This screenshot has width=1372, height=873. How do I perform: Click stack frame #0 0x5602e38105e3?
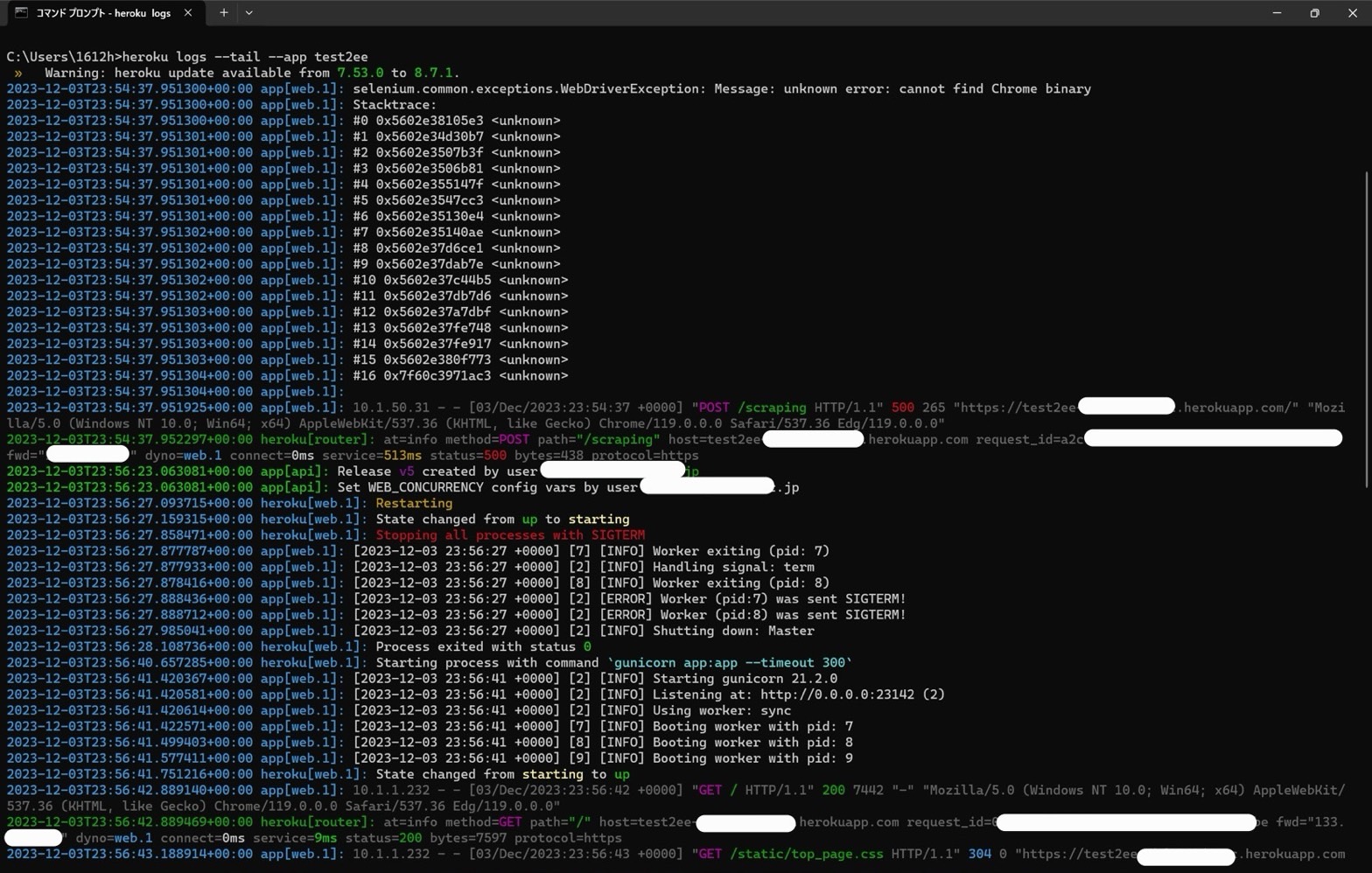pos(457,121)
